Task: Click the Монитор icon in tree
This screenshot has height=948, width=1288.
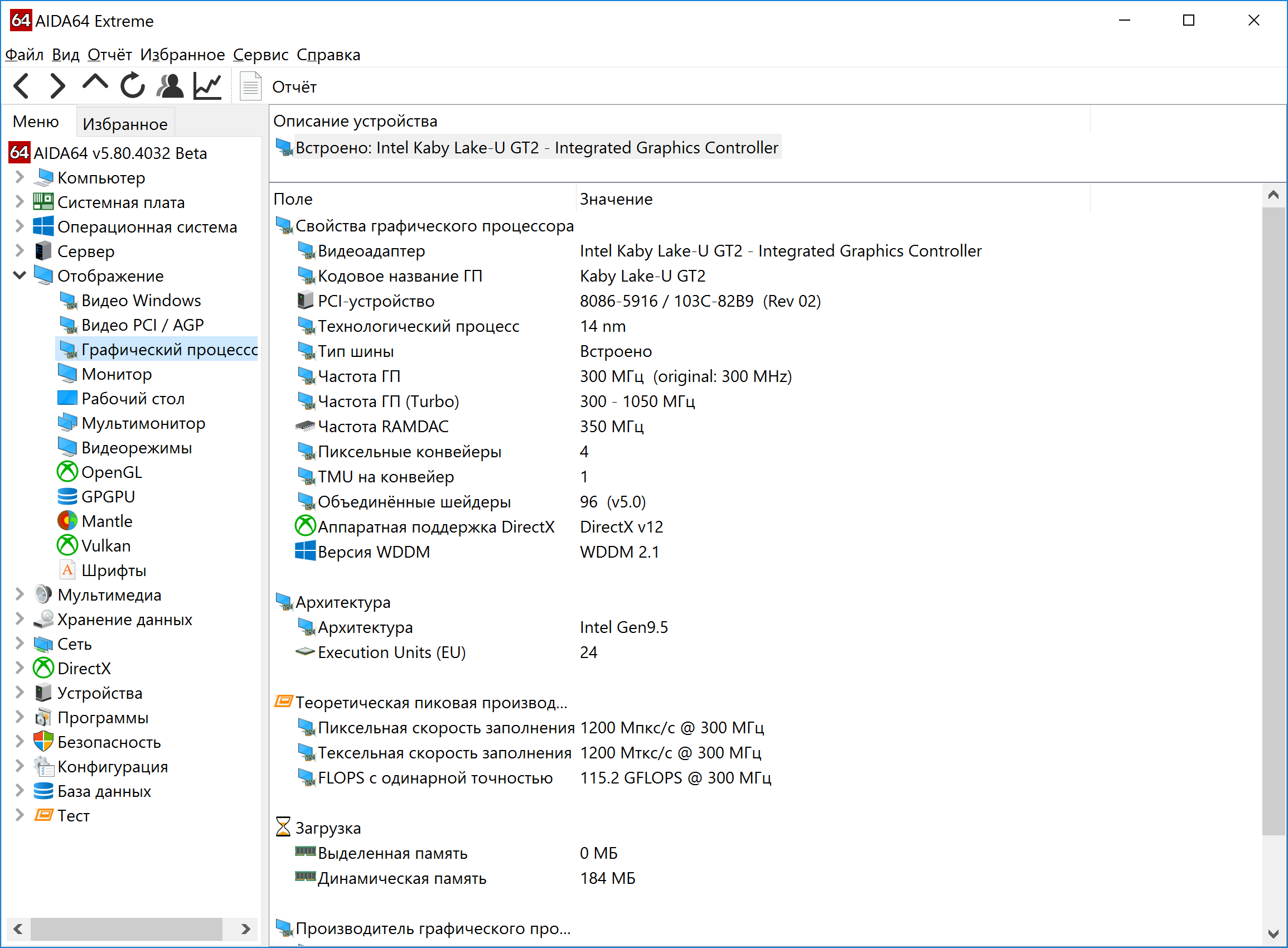Action: click(x=67, y=374)
